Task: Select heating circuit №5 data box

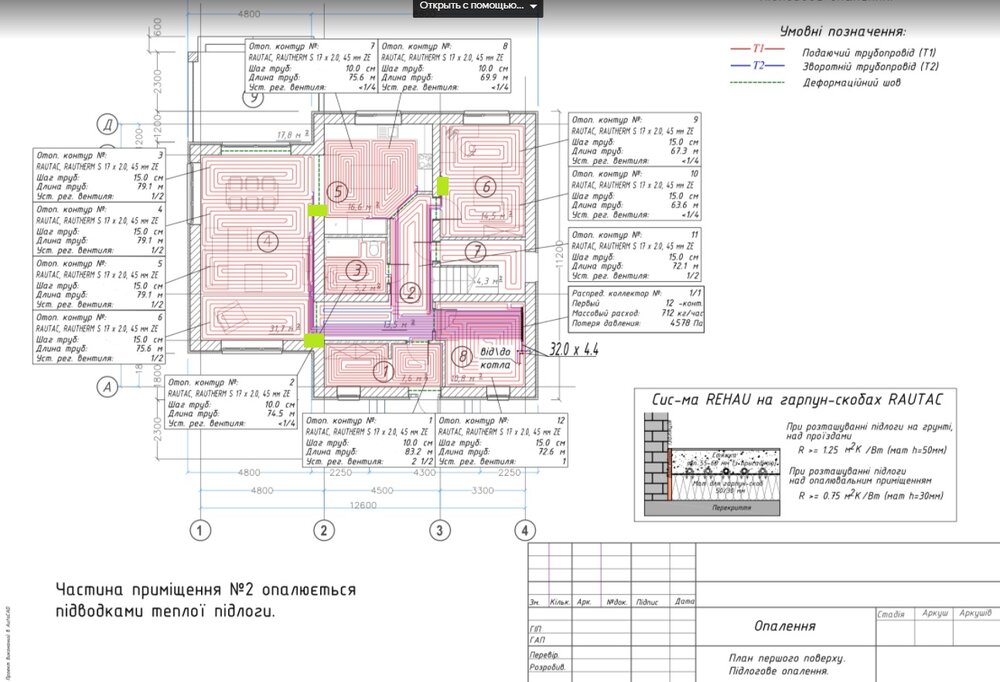Action: [x=99, y=284]
